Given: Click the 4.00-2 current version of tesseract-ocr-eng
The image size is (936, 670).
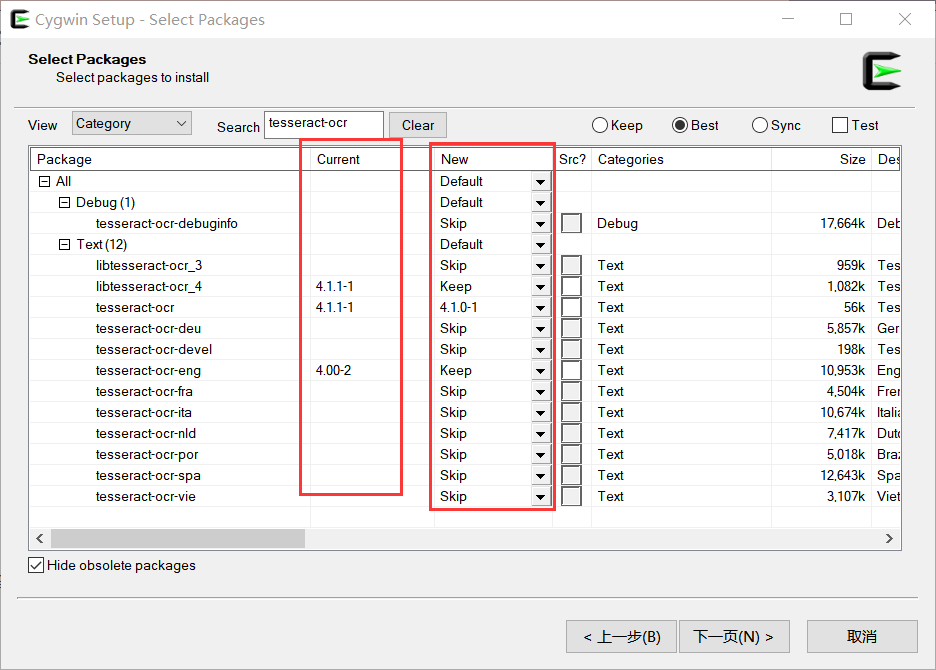Looking at the screenshot, I should [333, 370].
